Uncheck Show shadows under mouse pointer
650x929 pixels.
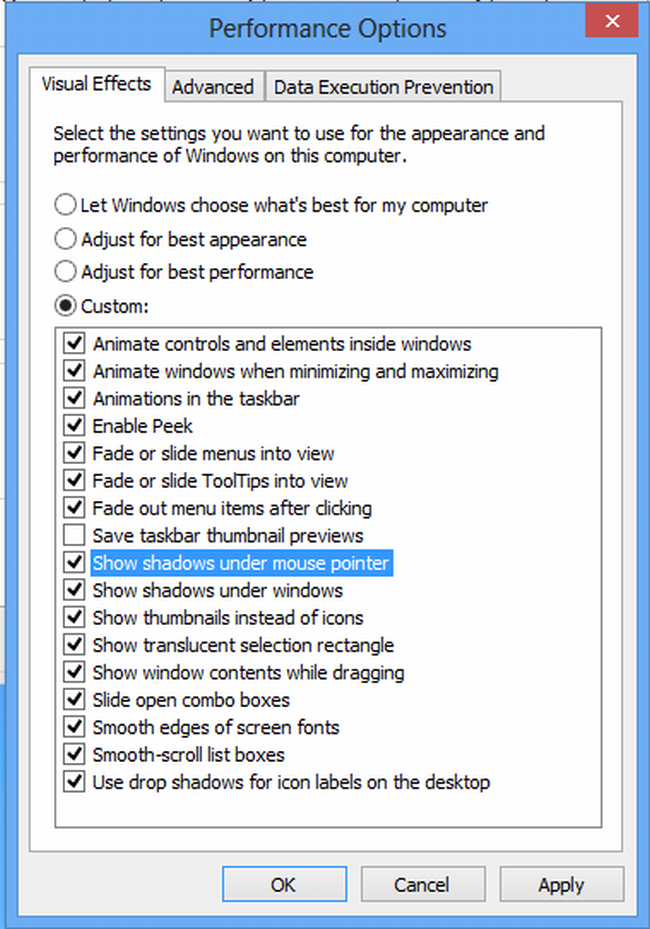pos(74,562)
